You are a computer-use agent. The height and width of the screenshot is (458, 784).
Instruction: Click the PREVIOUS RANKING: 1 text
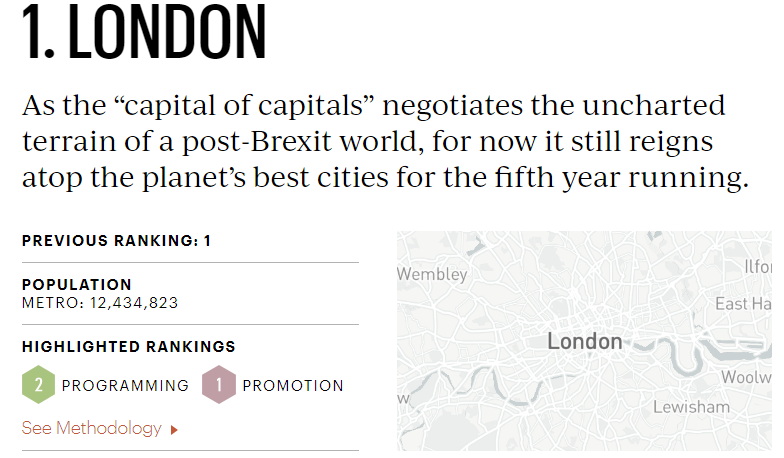117,241
